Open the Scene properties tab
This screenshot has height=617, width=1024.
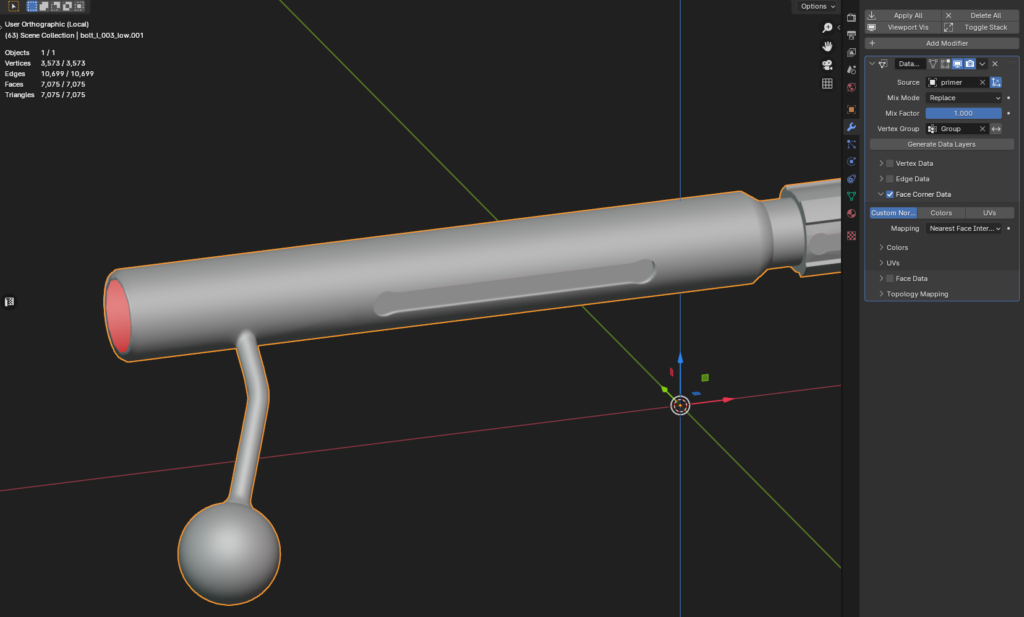851,70
